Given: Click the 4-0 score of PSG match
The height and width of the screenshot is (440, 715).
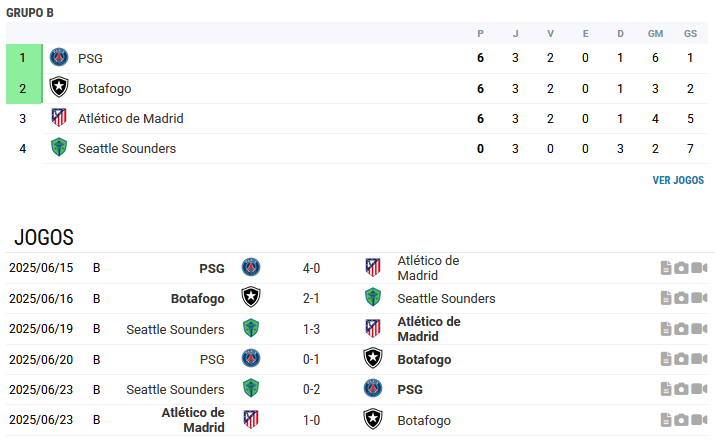Looking at the screenshot, I should coord(311,268).
